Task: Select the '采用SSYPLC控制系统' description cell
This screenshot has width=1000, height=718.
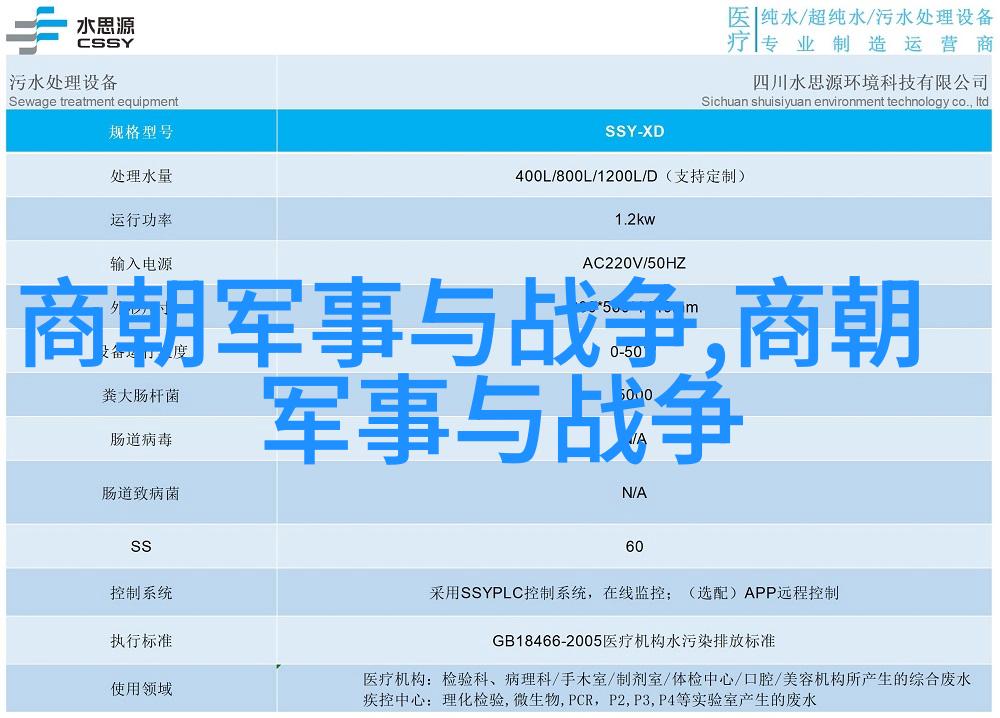Action: [x=634, y=593]
